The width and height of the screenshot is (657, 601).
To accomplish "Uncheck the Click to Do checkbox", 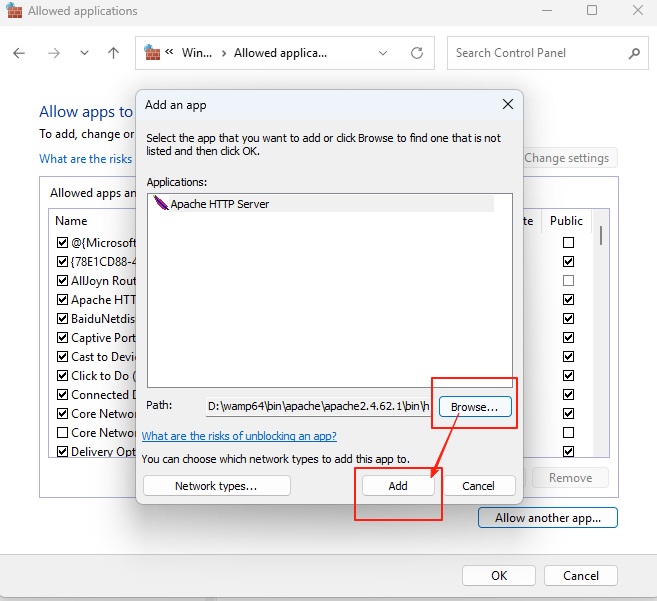I will pos(62,376).
